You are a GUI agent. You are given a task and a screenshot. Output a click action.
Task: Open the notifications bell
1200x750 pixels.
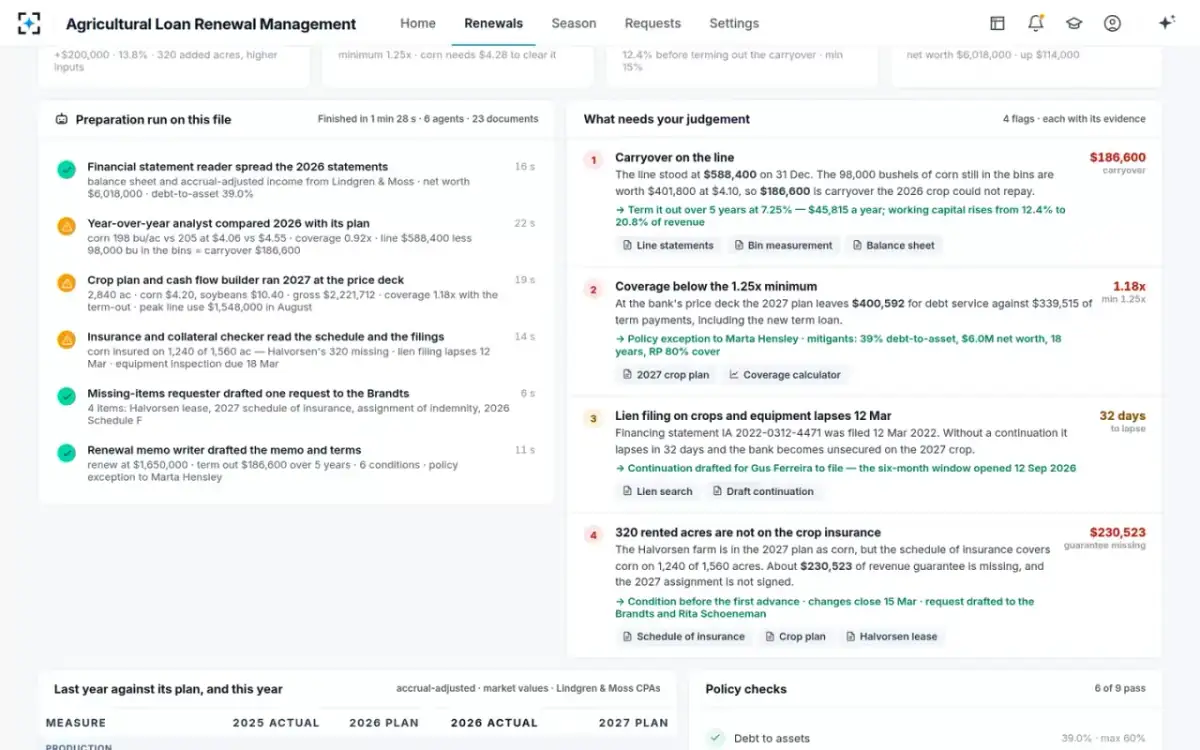1035,23
